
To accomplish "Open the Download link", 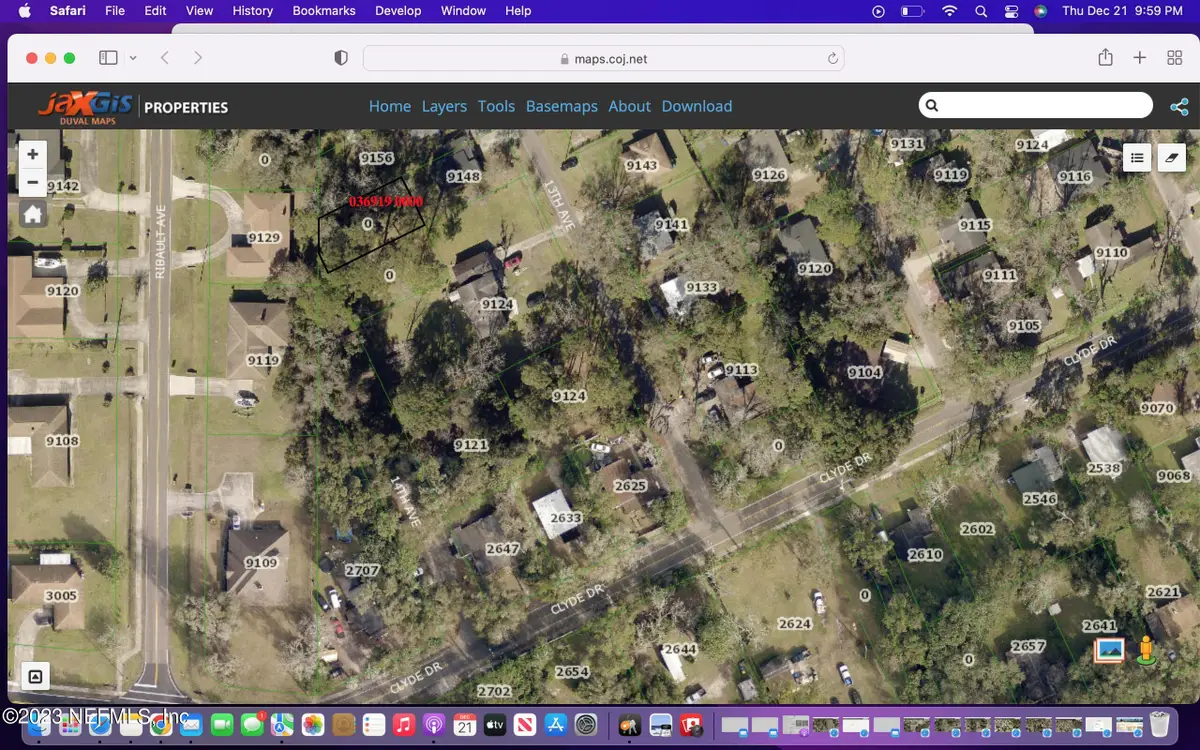I will click(x=697, y=106).
